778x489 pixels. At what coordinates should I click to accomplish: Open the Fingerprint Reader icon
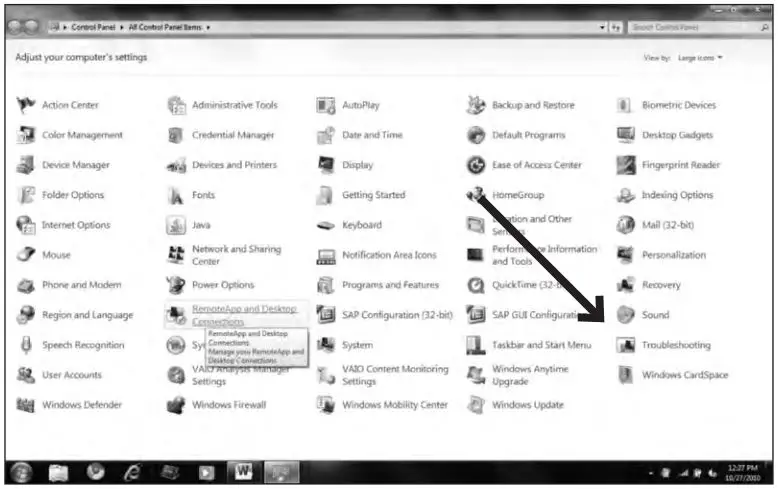pyautogui.click(x=625, y=165)
